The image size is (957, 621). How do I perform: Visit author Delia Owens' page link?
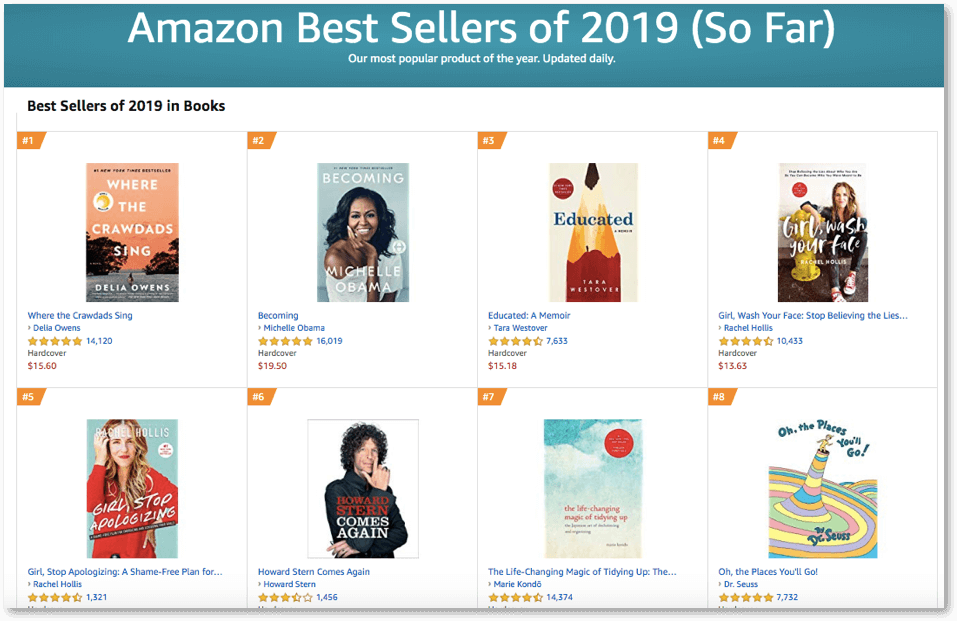(57, 328)
